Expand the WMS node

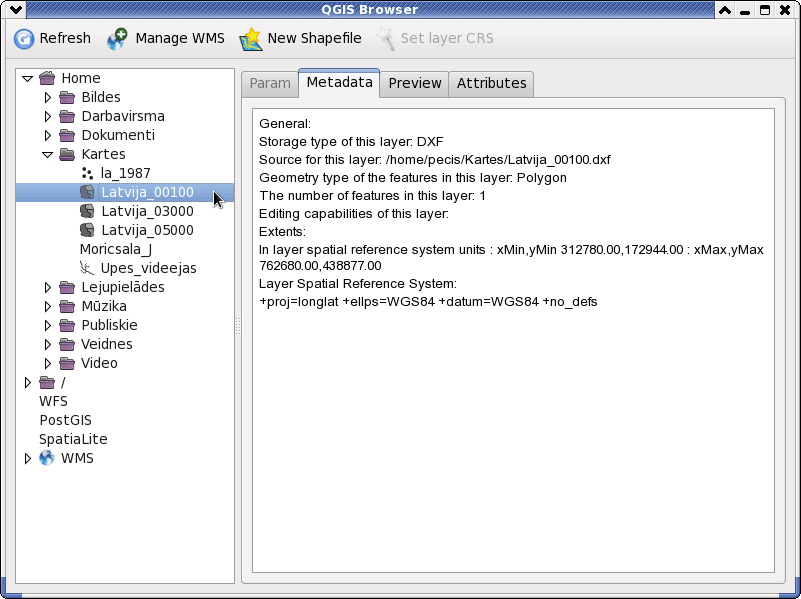tap(28, 458)
